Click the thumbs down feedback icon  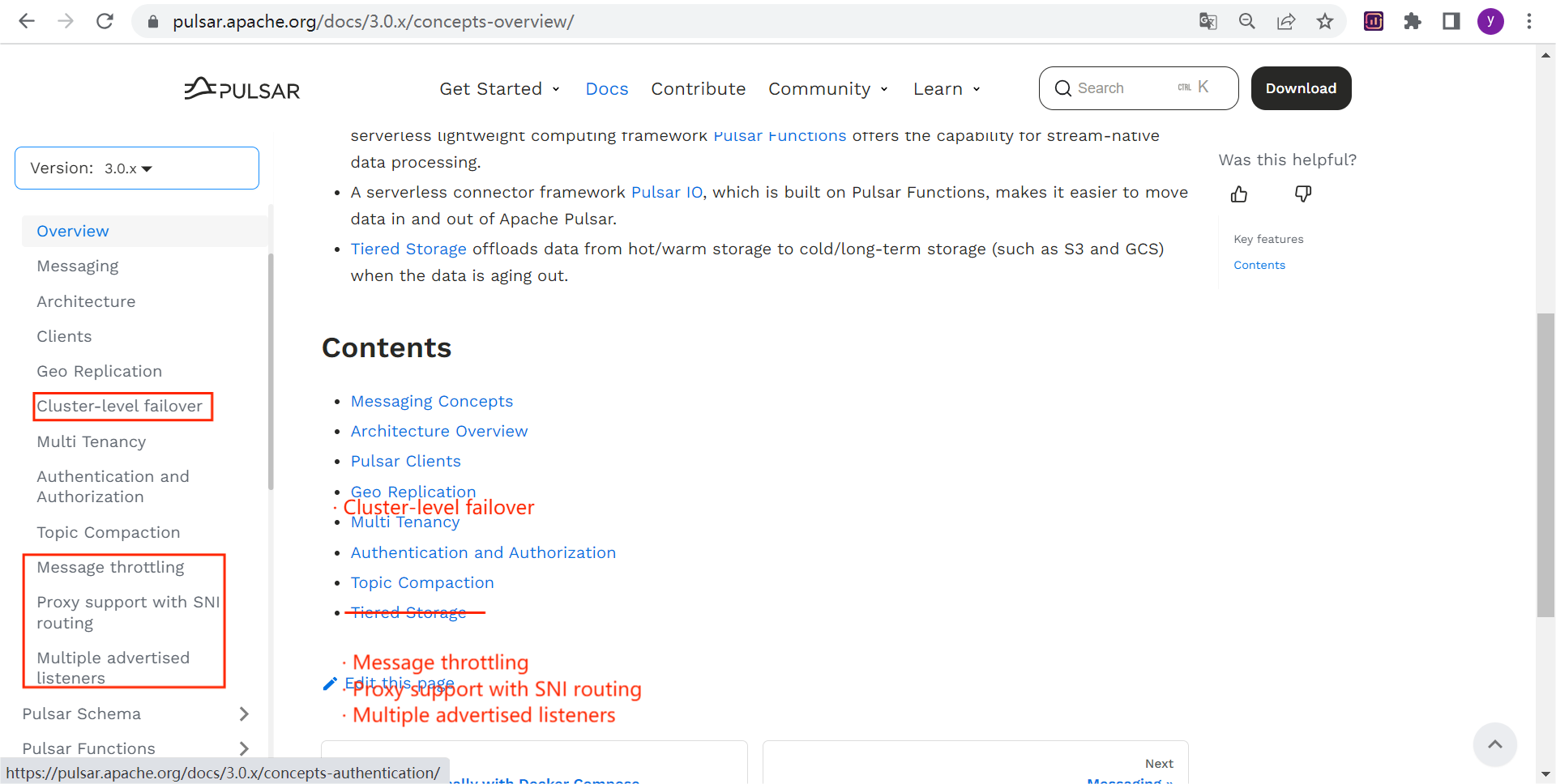pos(1303,194)
